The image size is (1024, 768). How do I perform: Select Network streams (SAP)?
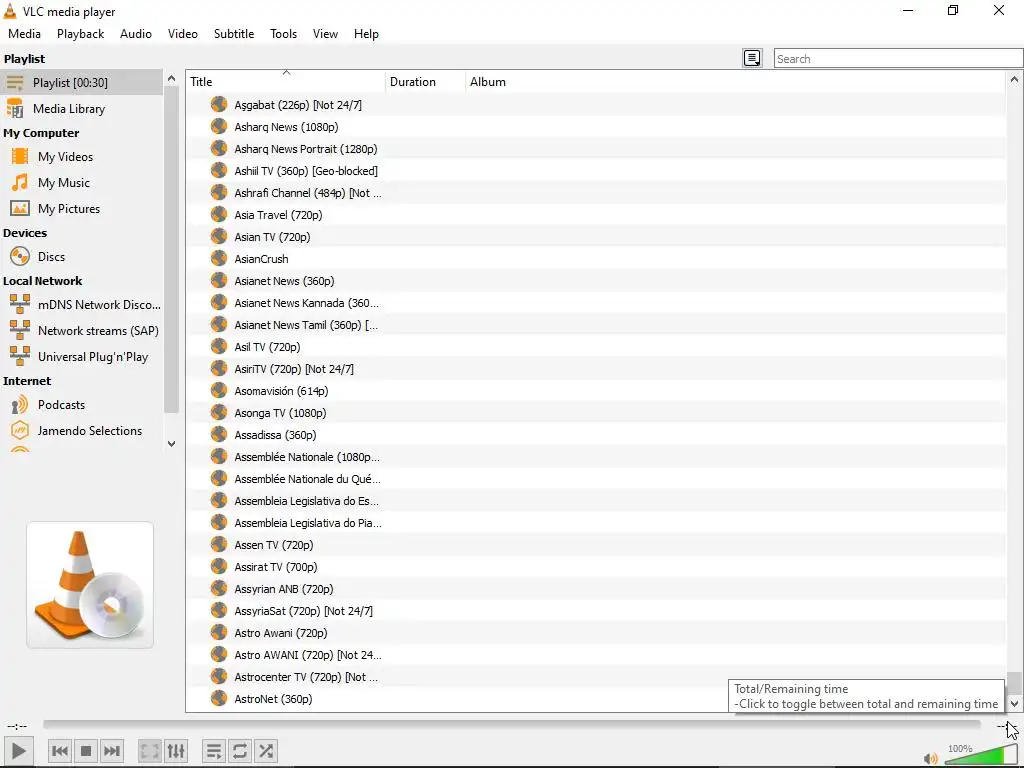click(x=81, y=331)
